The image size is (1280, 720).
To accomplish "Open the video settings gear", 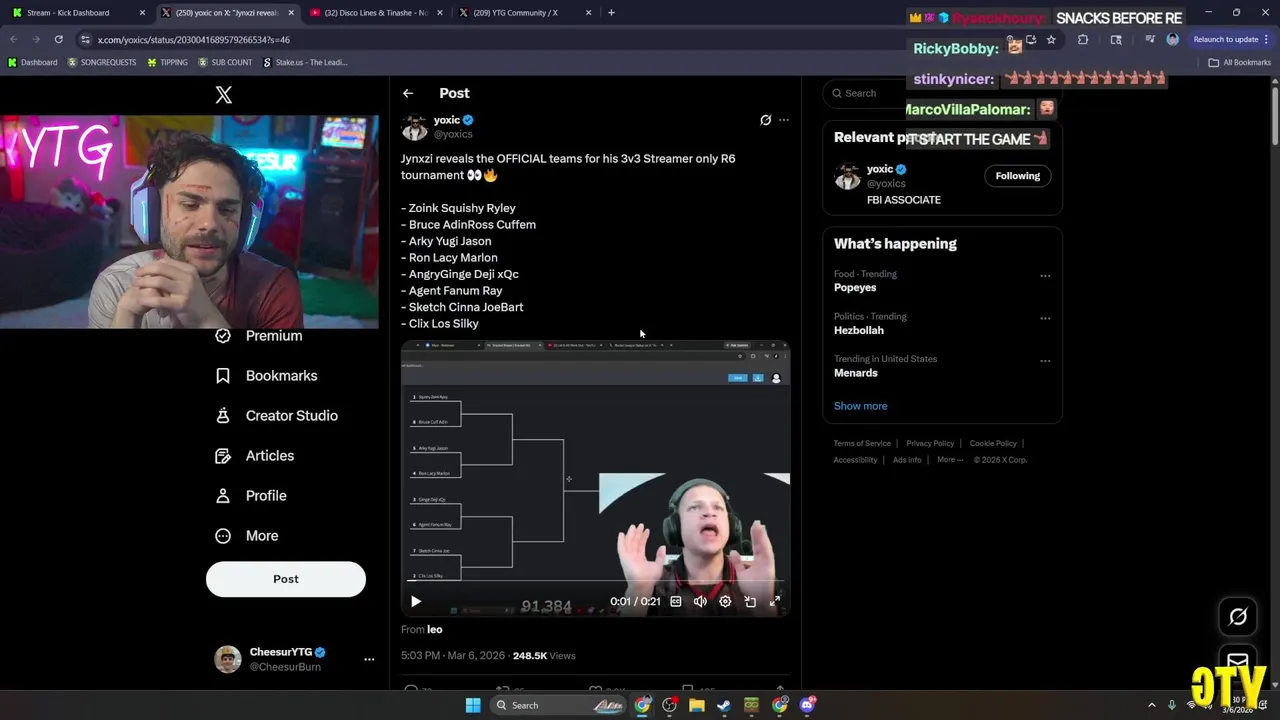I will 725,601.
